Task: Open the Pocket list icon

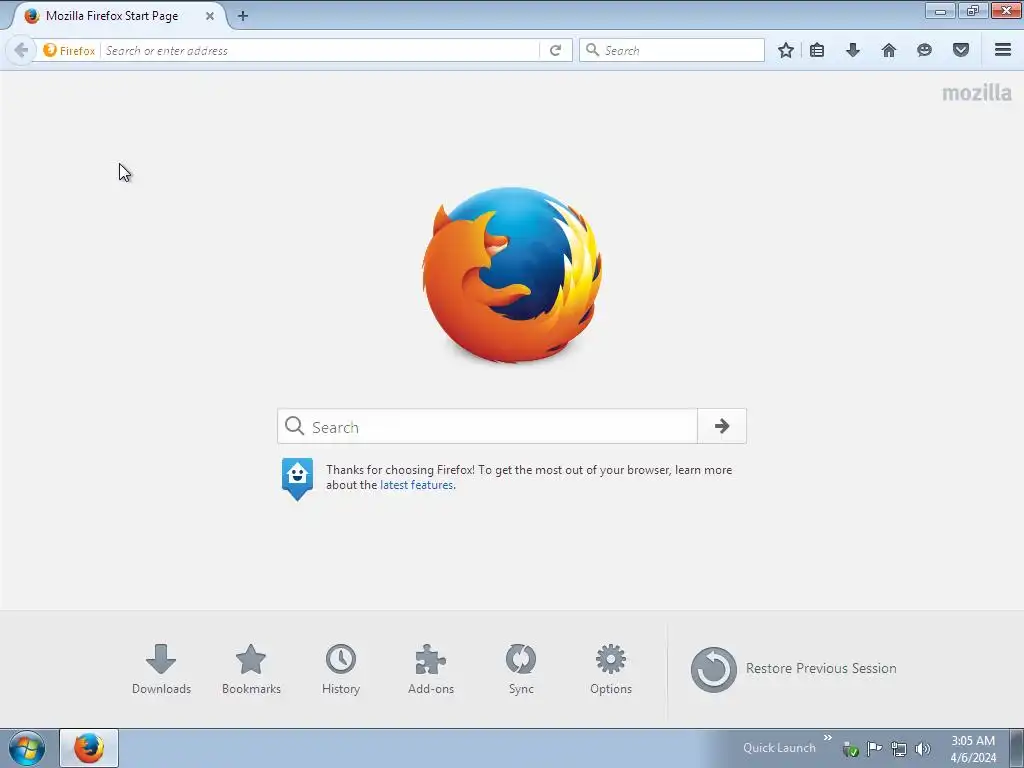Action: coord(961,50)
